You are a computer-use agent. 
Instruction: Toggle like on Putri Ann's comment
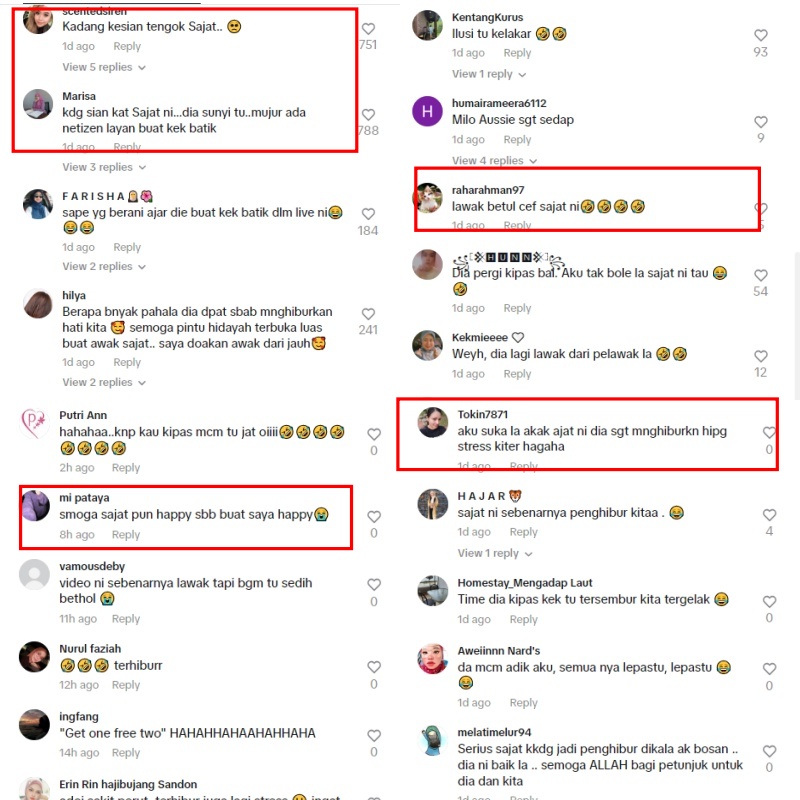374,434
